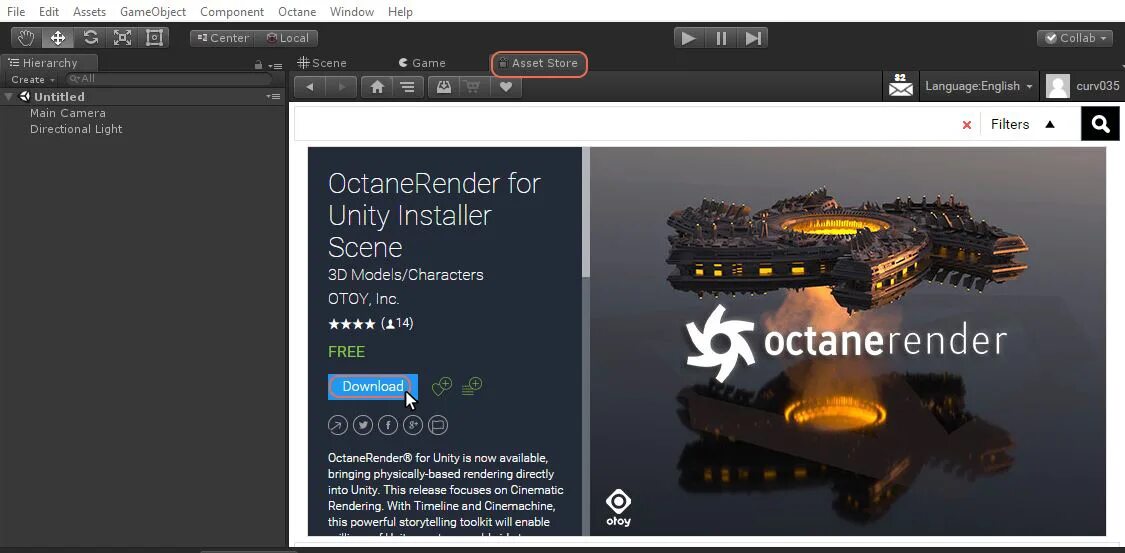
Task: Open the Asset Store download manager
Action: tap(443, 87)
